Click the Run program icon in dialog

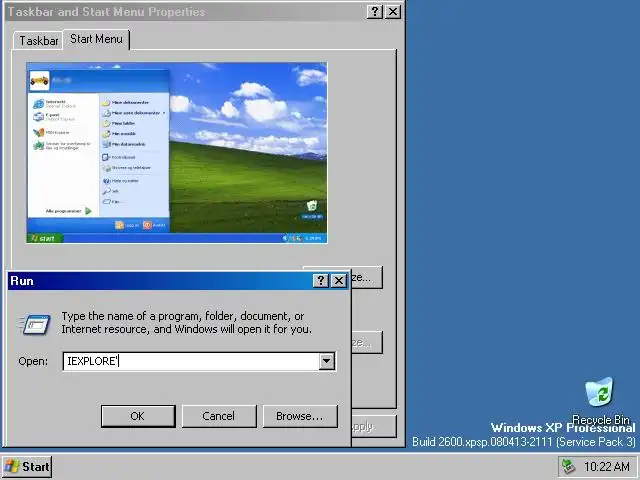click(x=35, y=324)
